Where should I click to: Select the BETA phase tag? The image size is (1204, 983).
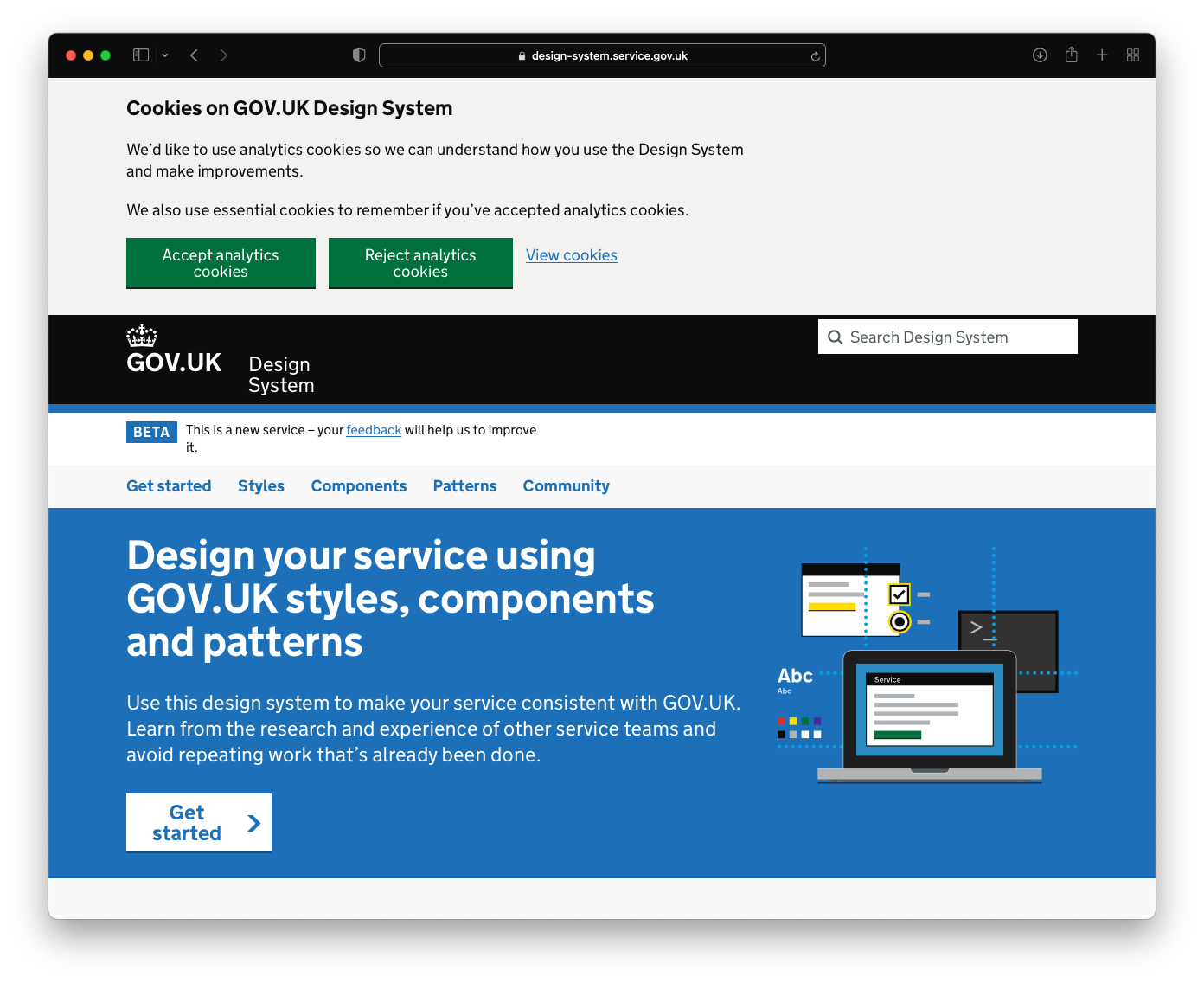click(x=151, y=432)
